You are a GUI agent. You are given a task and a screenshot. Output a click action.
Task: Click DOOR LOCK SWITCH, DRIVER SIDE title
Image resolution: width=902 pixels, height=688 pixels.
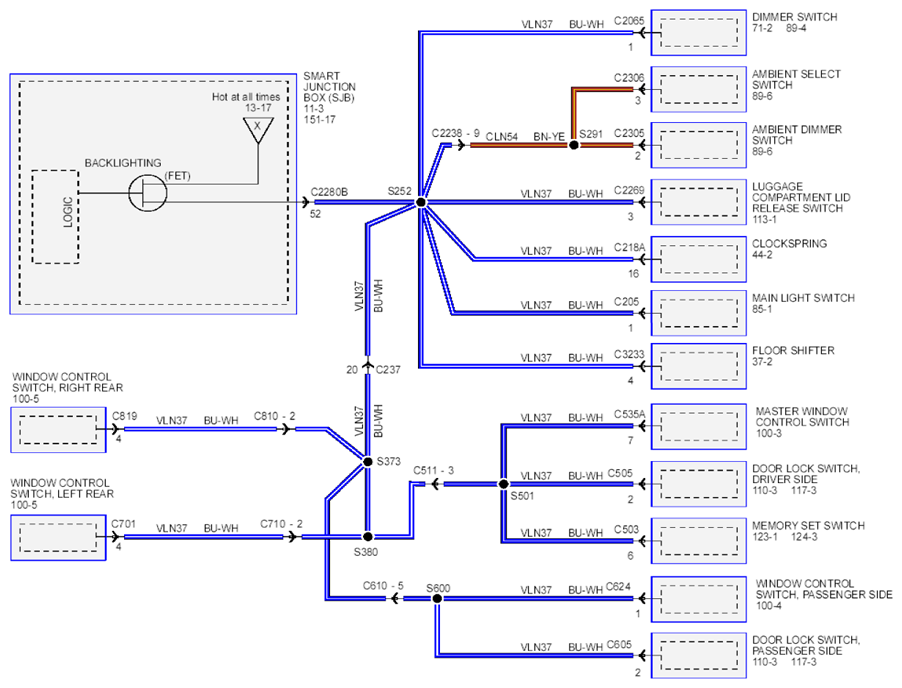tap(806, 474)
